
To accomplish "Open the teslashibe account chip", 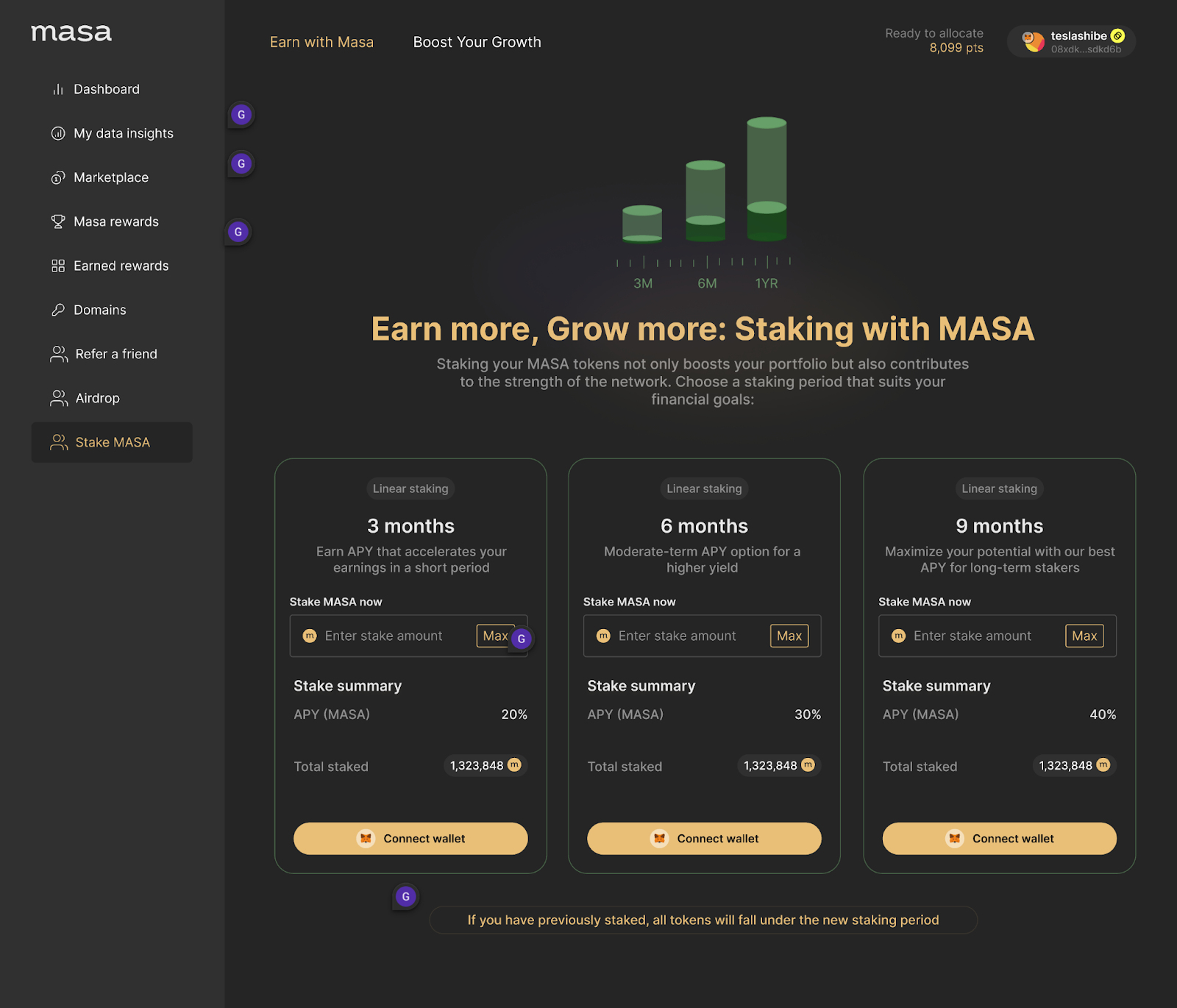I will 1071,41.
